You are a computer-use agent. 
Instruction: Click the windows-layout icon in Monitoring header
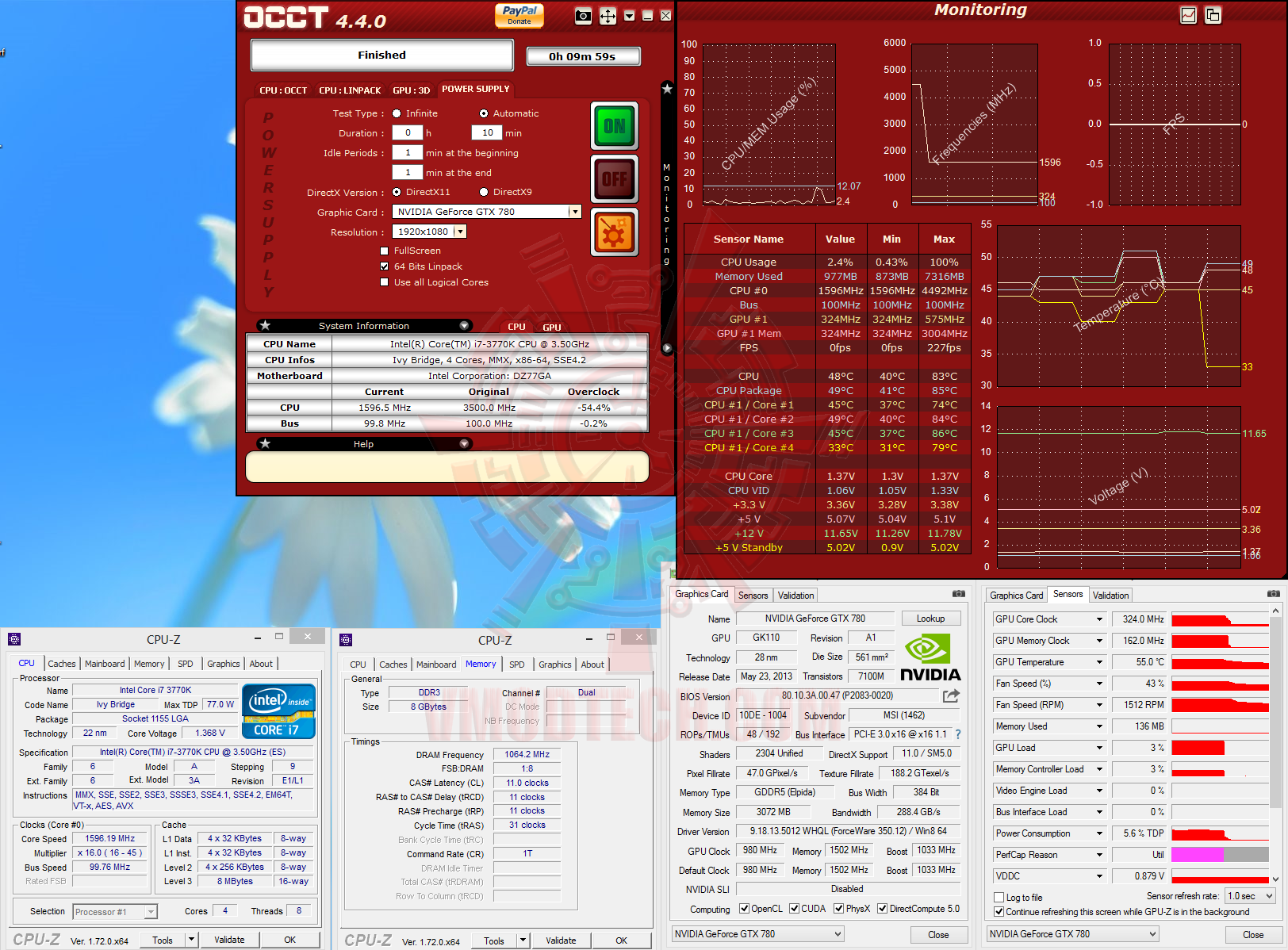pyautogui.click(x=1213, y=15)
